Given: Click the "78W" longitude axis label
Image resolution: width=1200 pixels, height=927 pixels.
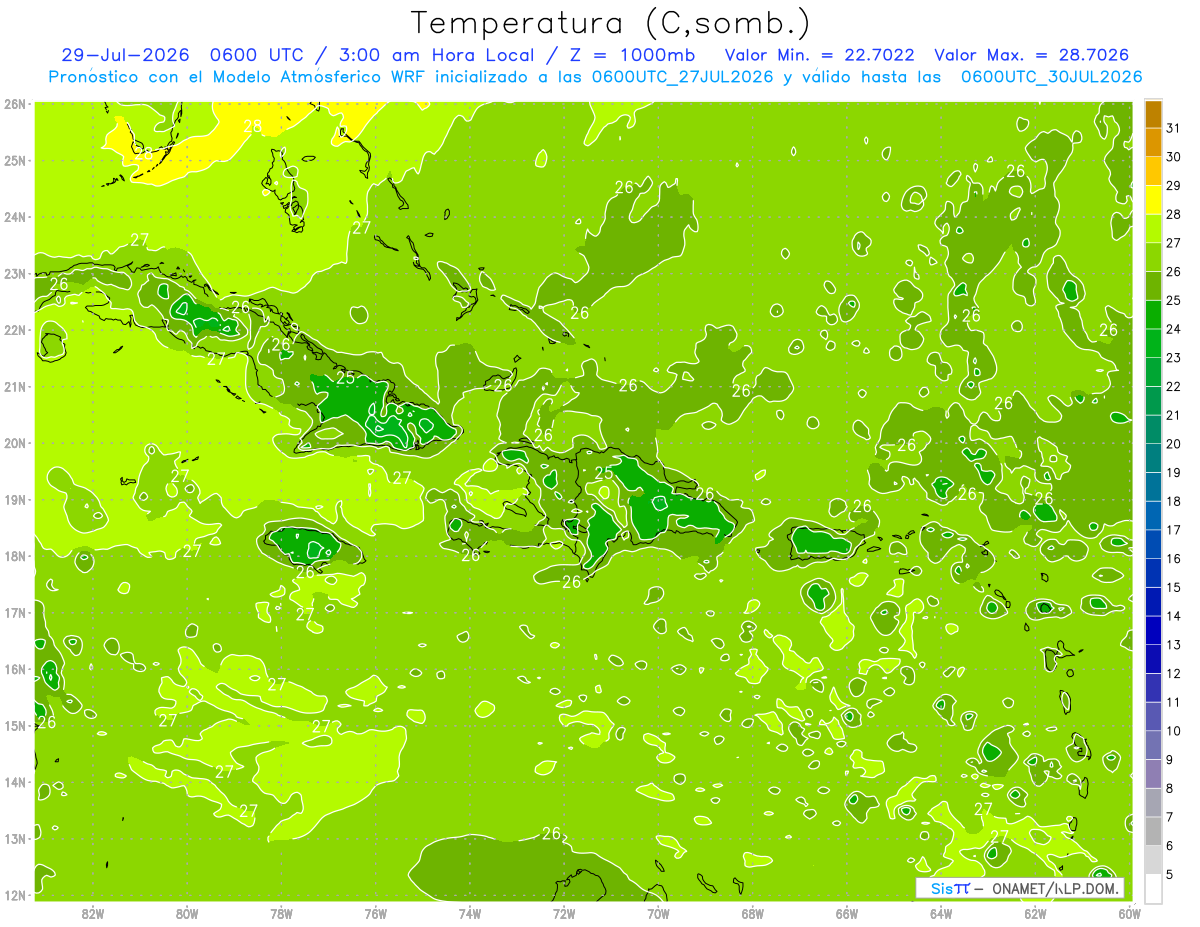Looking at the screenshot, I should (x=281, y=914).
